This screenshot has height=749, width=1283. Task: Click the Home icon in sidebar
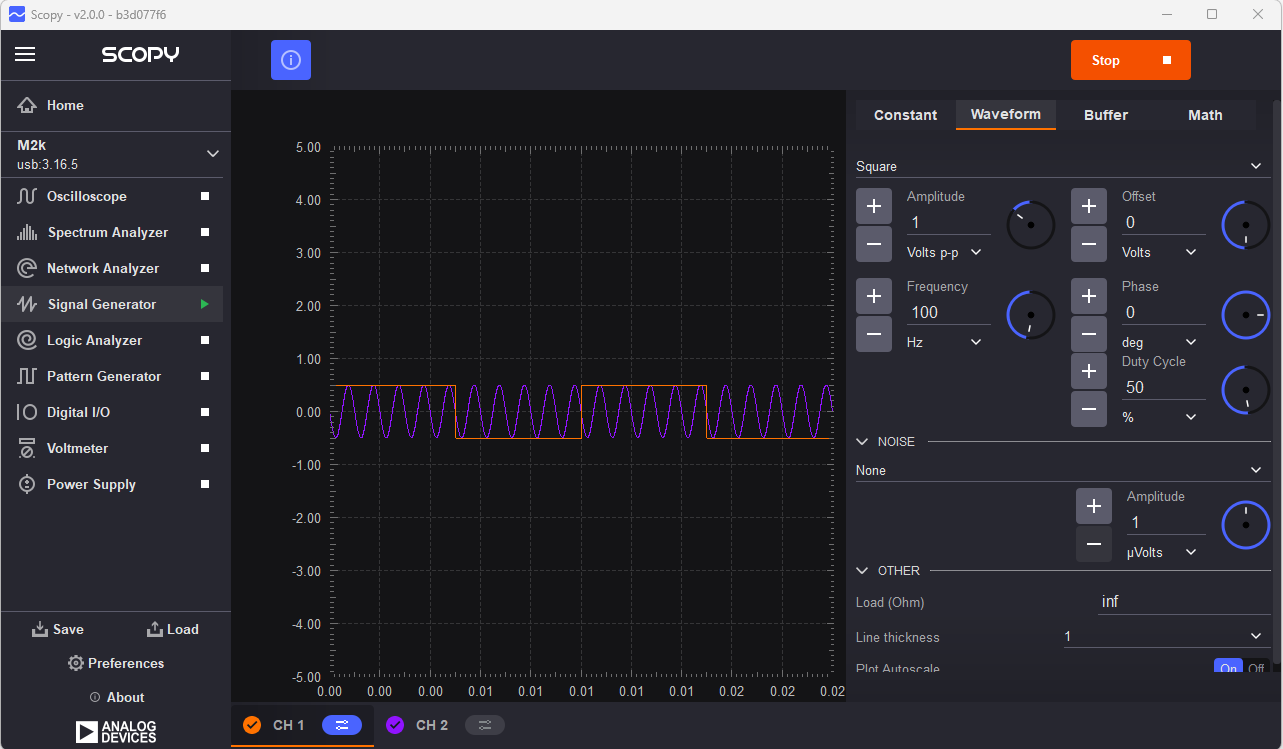tap(27, 105)
